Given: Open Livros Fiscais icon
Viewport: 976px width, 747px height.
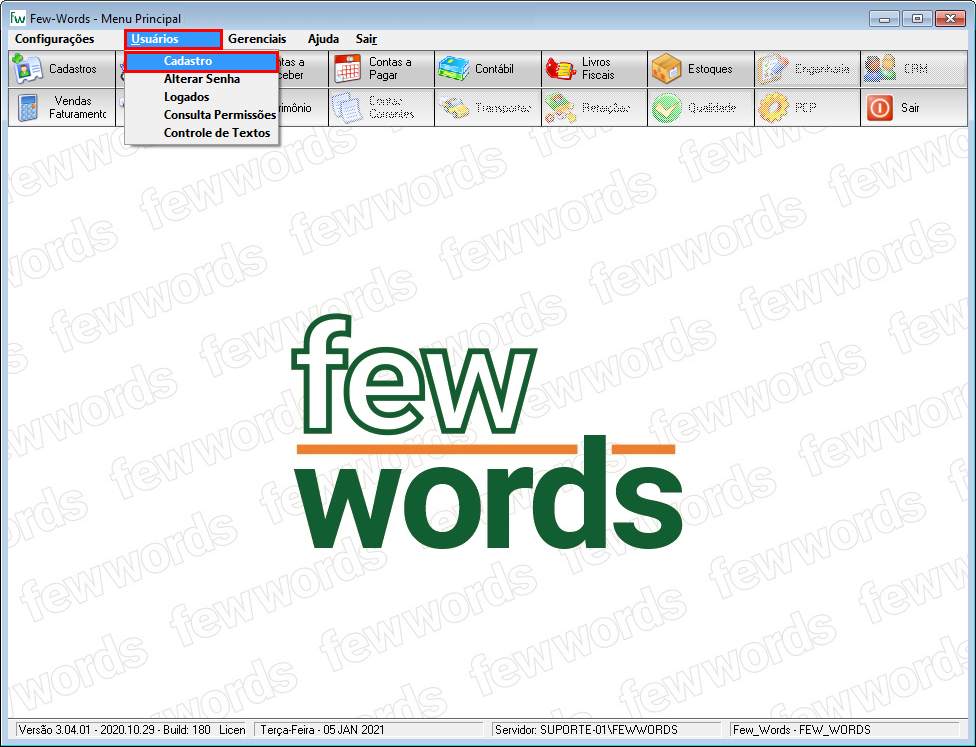Looking at the screenshot, I should click(x=560, y=68).
